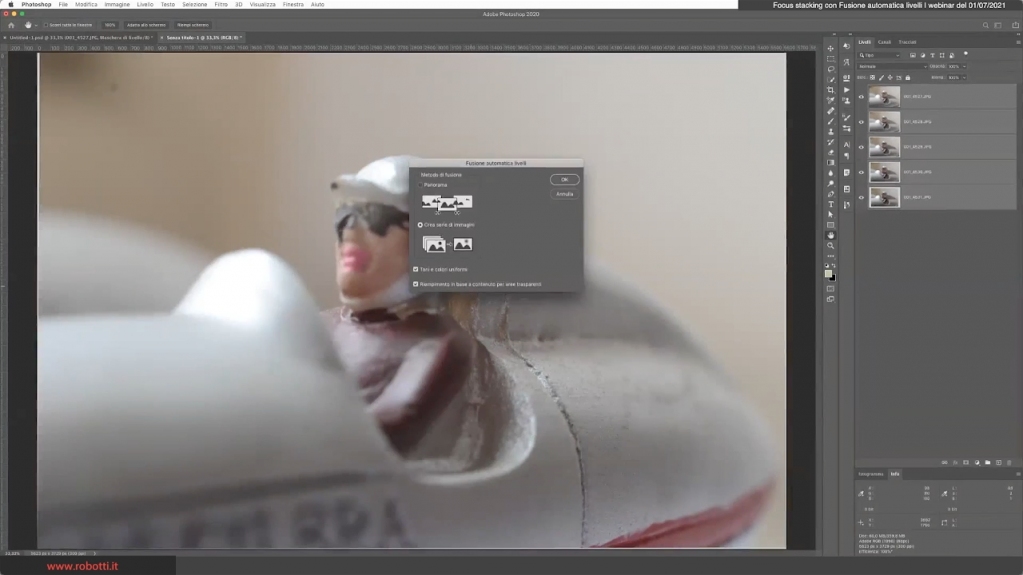Hide the top layer with eye icon
The width and height of the screenshot is (1023, 575).
click(861, 97)
